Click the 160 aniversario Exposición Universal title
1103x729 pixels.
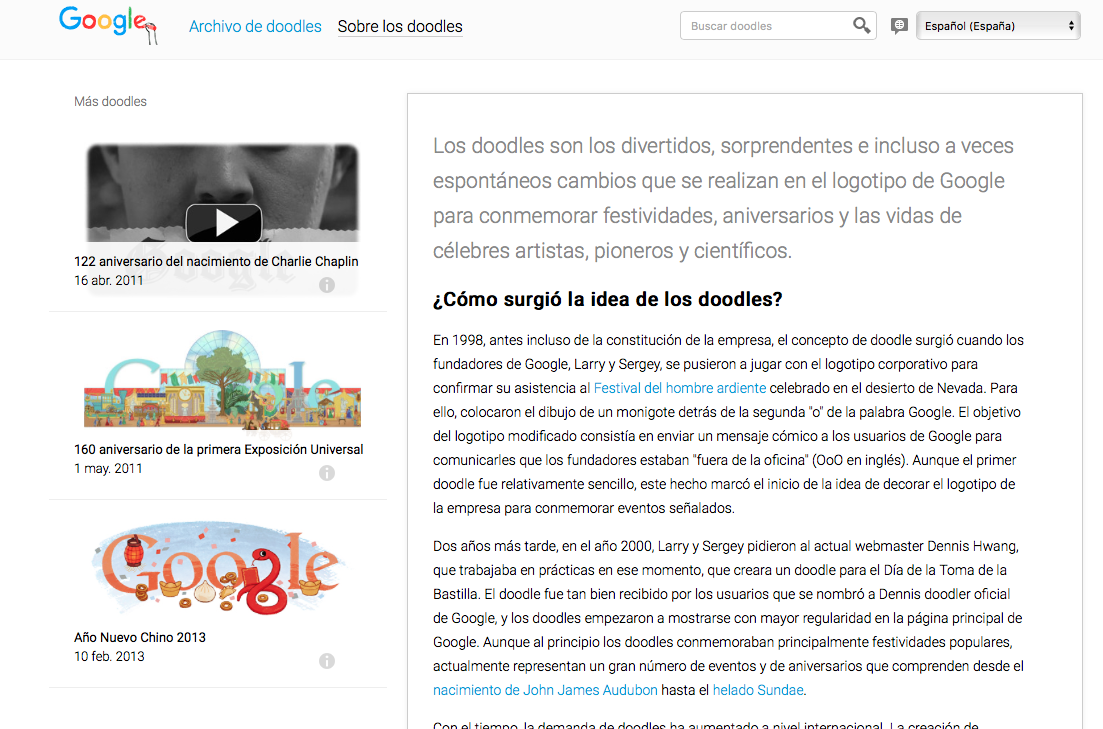point(218,449)
